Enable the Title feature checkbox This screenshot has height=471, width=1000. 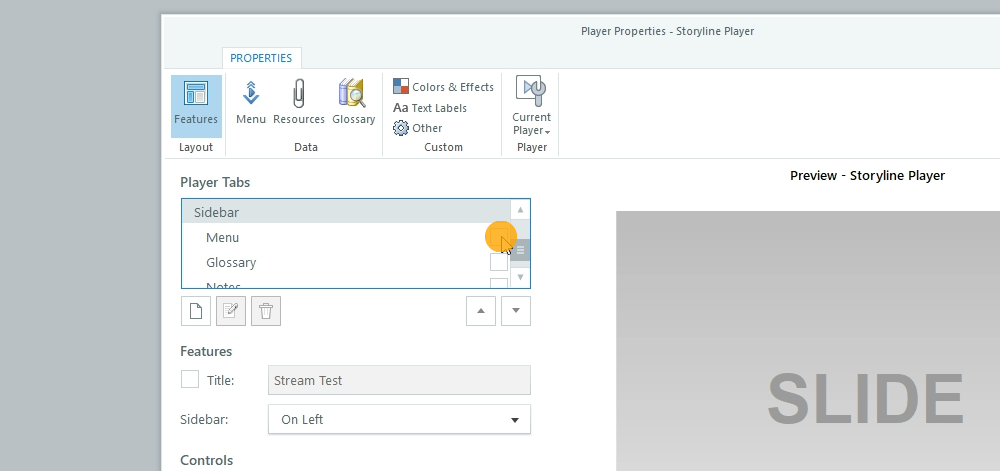tap(189, 380)
